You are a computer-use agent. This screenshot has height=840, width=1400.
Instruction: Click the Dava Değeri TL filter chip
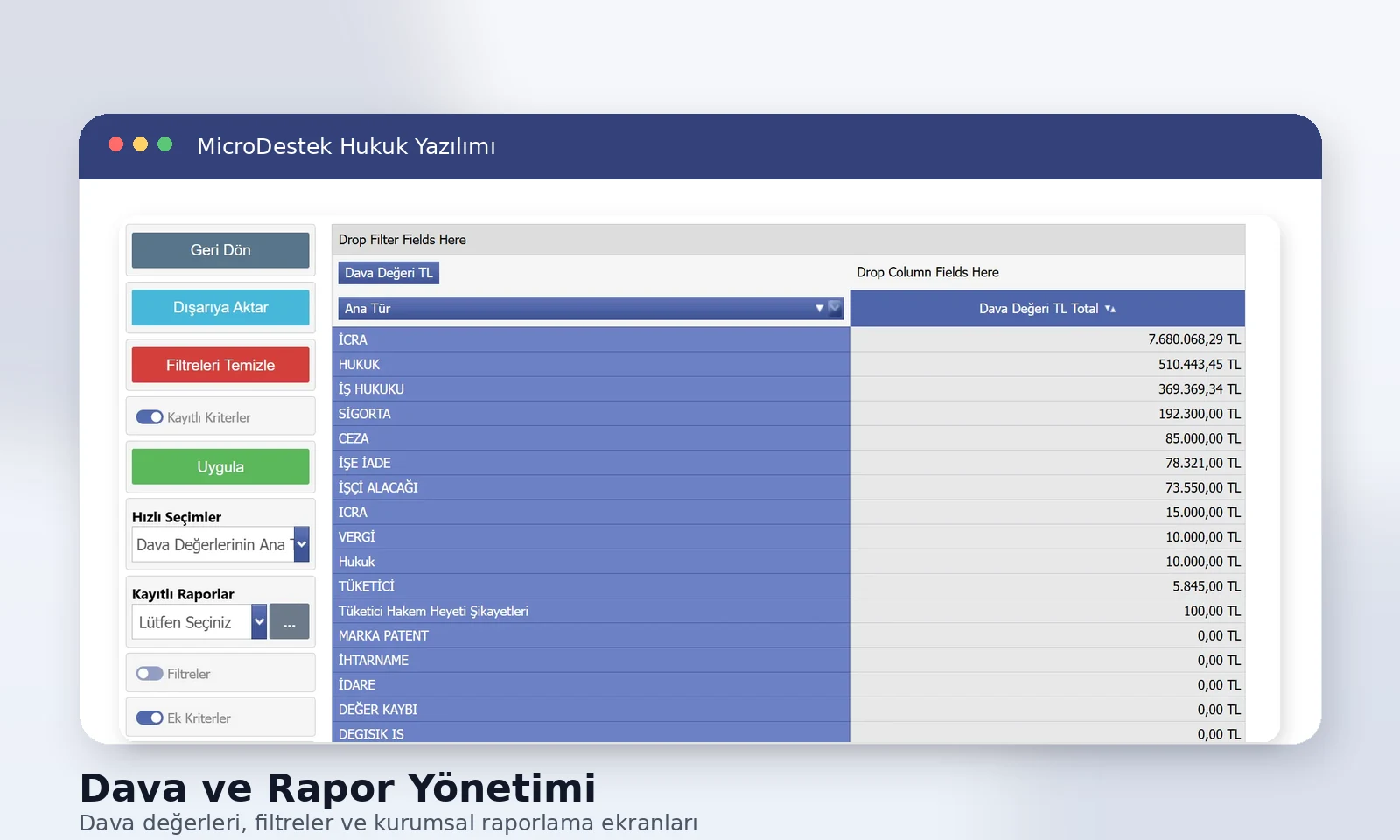(x=388, y=272)
